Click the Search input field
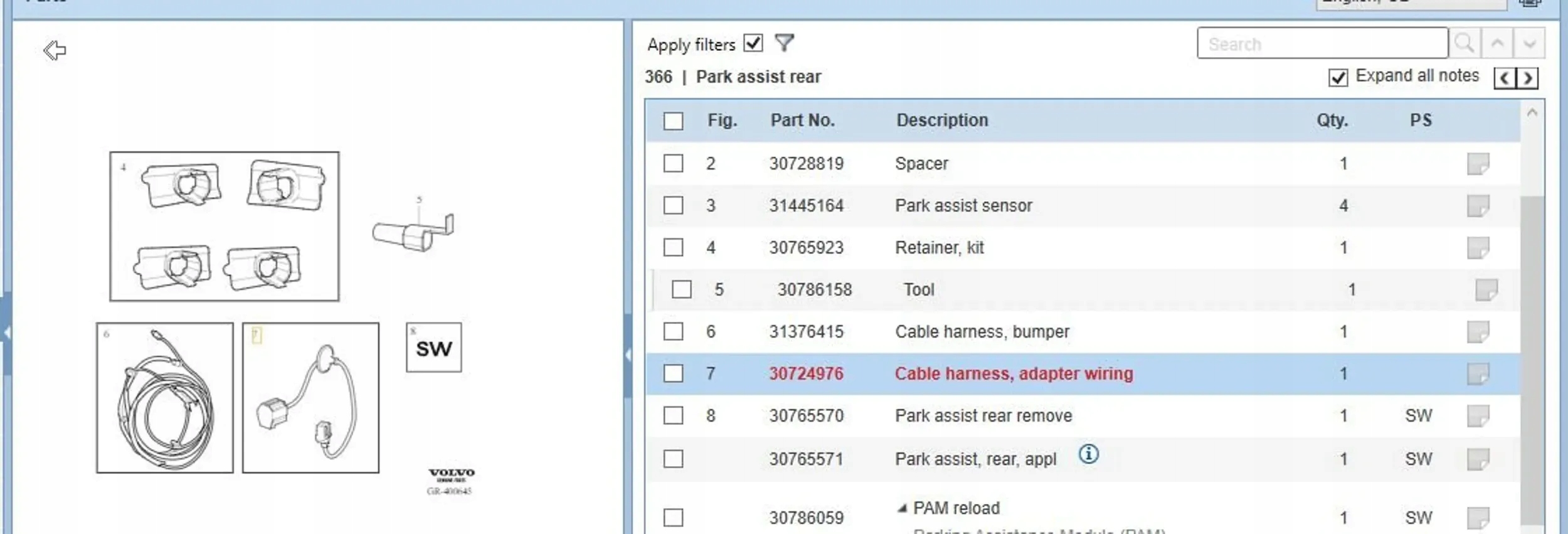Screen dimensions: 1568x534 (x=1322, y=43)
